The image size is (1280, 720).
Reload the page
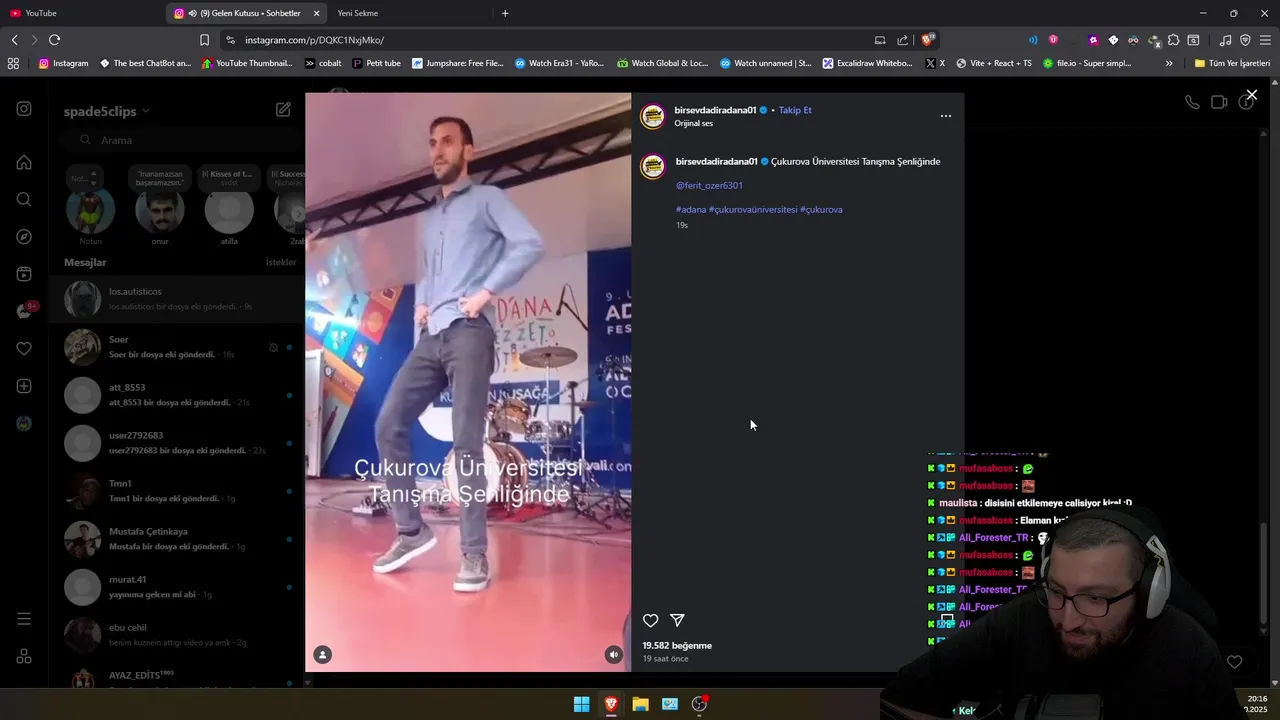click(x=54, y=40)
